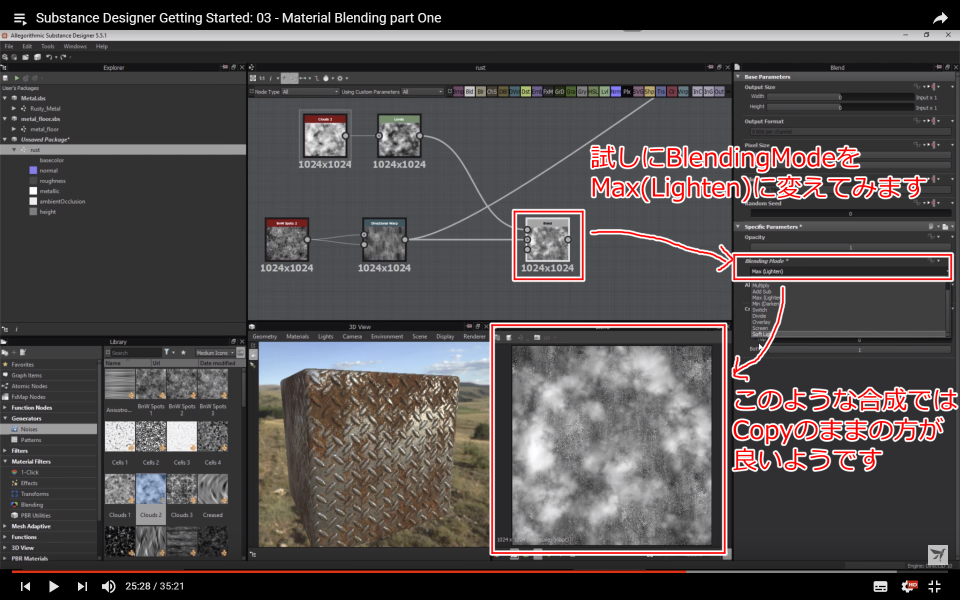Image resolution: width=960 pixels, height=600 pixels.
Task: Collapse the Unsaved Package tree
Action: [5, 140]
